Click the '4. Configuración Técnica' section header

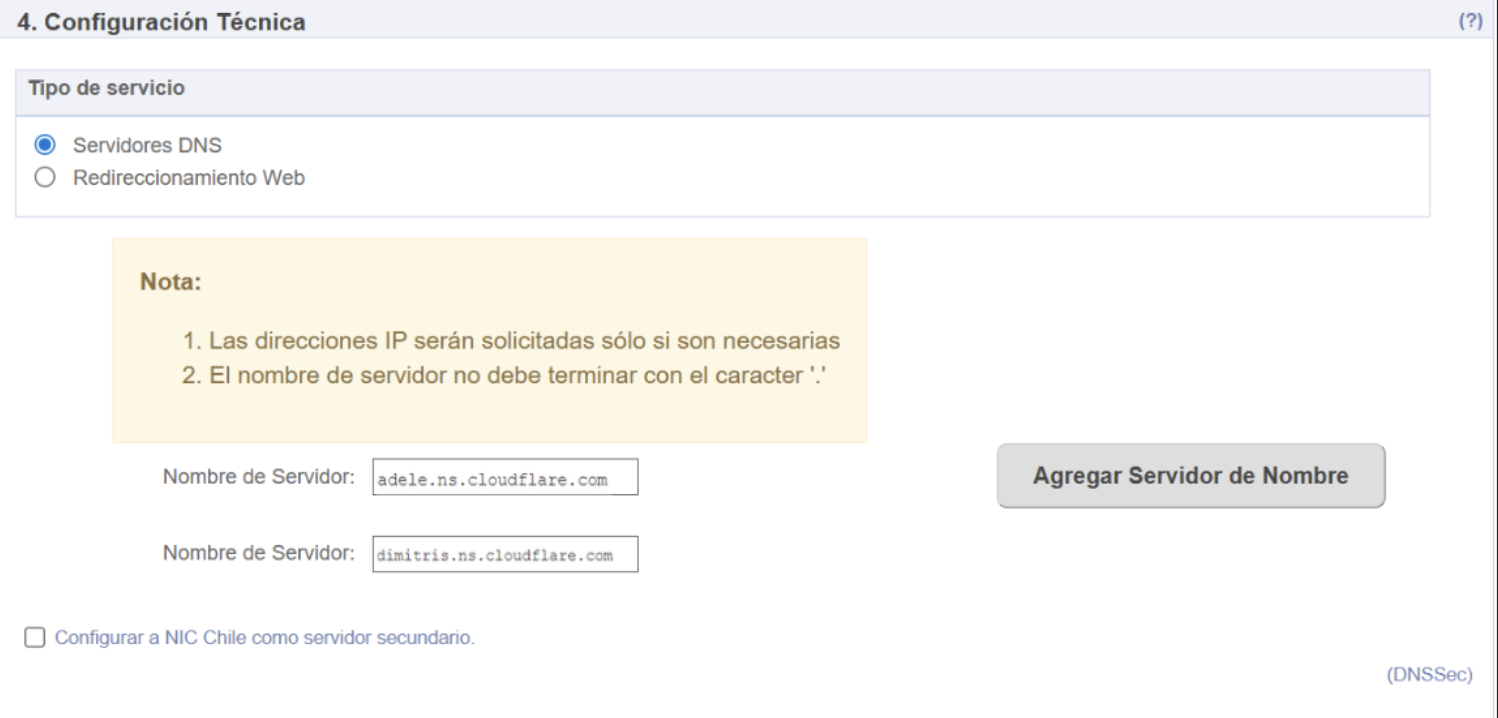162,21
